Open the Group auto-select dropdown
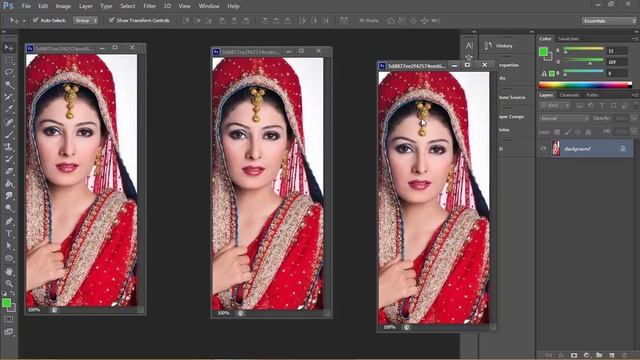This screenshot has width=640, height=360. click(x=85, y=20)
